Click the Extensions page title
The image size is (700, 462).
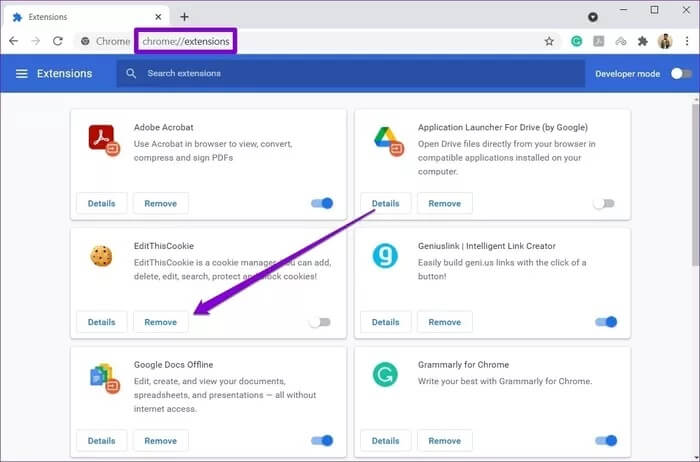[64, 74]
